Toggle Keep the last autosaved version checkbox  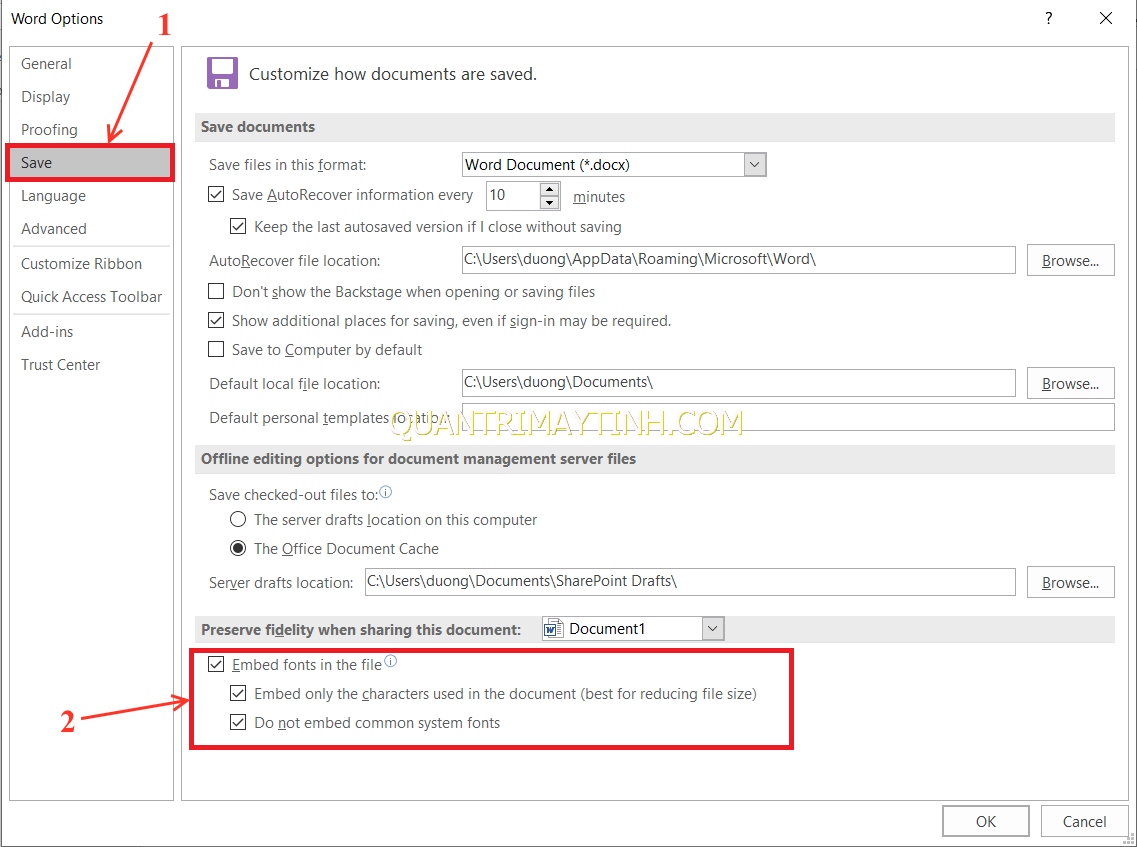238,226
